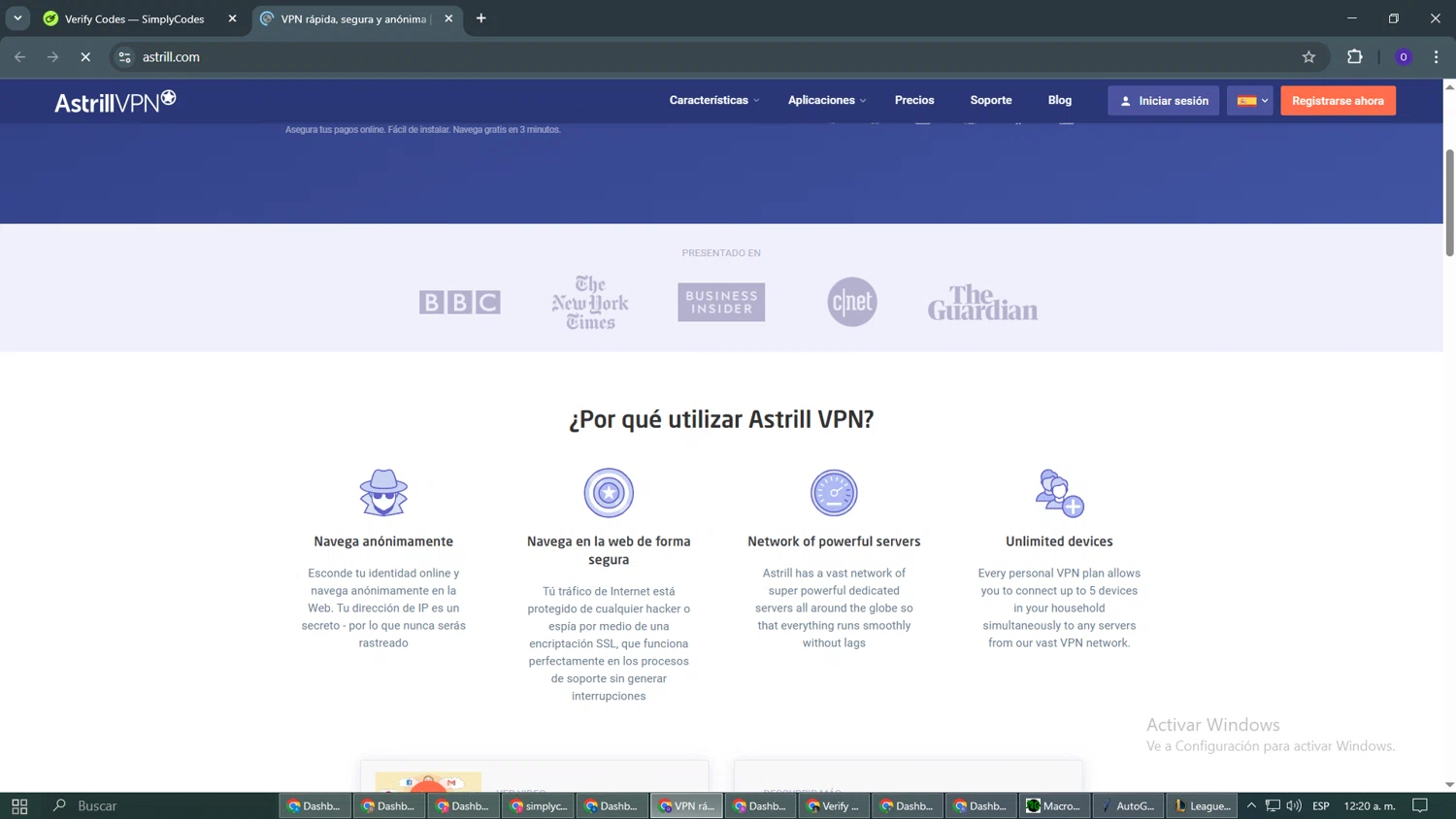
Task: Open the Soporte menu item
Action: [x=991, y=100]
